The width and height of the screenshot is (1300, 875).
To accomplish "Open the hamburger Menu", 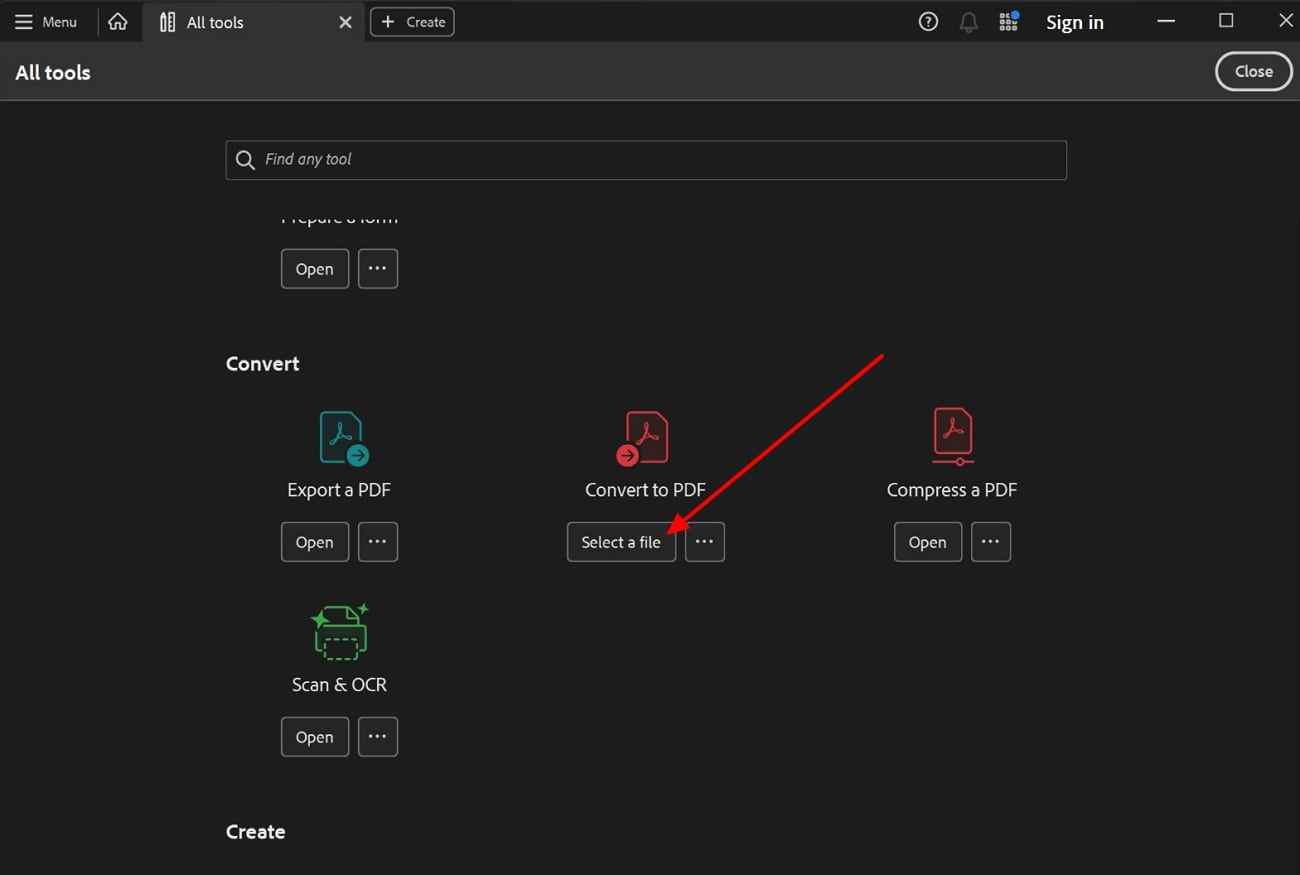I will [45, 22].
